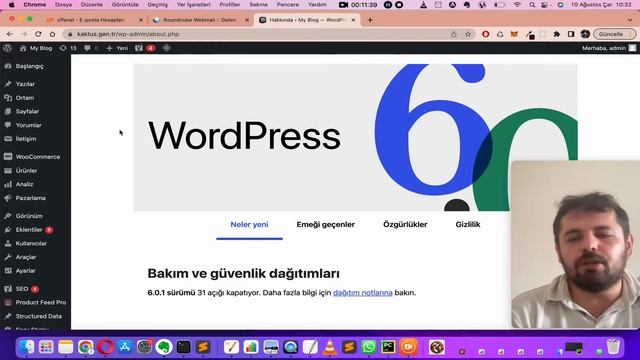The height and width of the screenshot is (360, 640).
Task: Switch to Özgürlükler tab
Action: point(405,224)
